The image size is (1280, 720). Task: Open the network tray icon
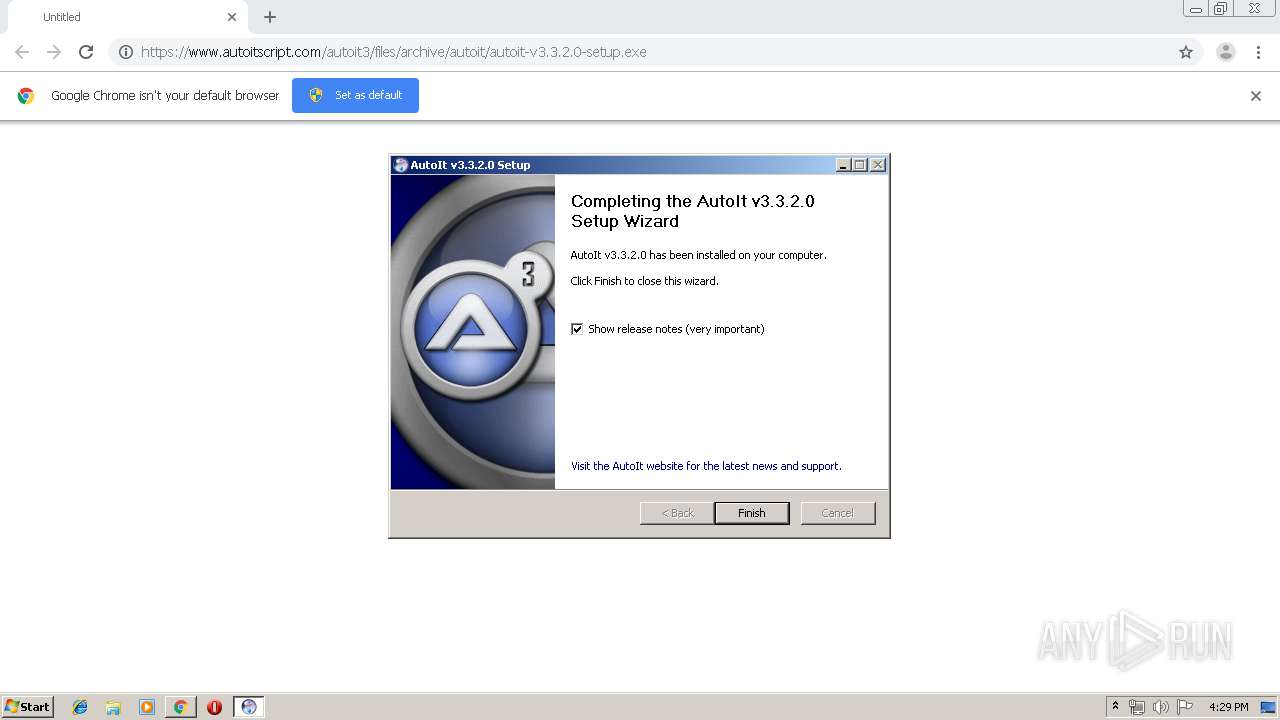(x=1137, y=707)
